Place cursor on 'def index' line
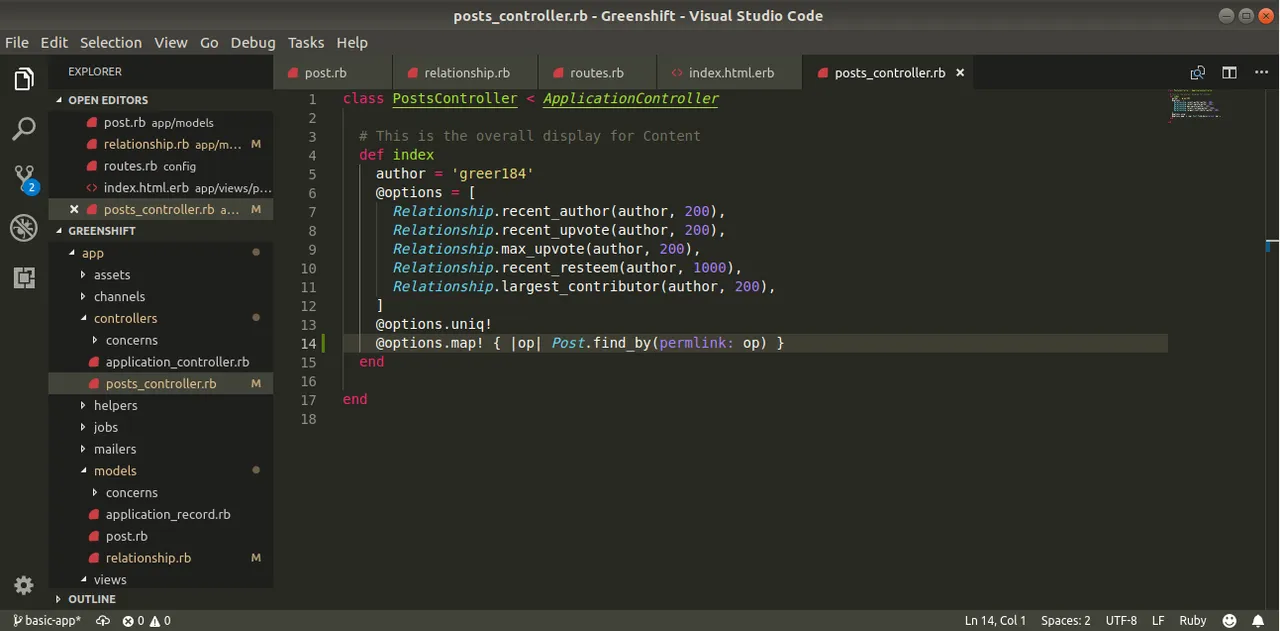The width and height of the screenshot is (1280, 631). pyautogui.click(x=397, y=155)
